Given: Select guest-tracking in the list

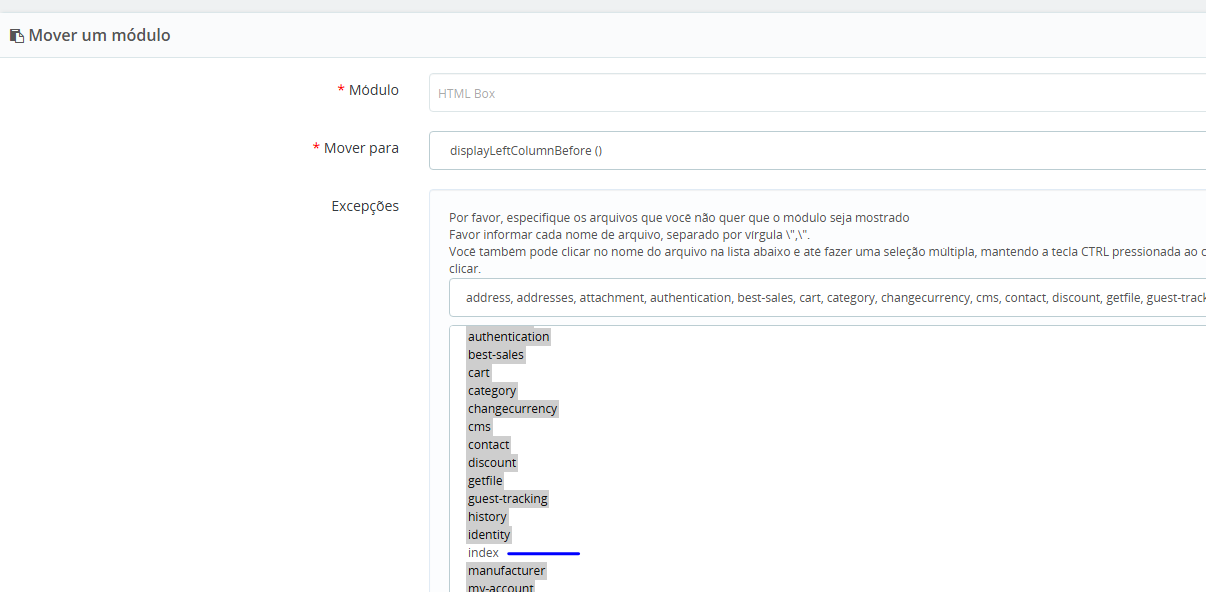Looking at the screenshot, I should point(508,499).
